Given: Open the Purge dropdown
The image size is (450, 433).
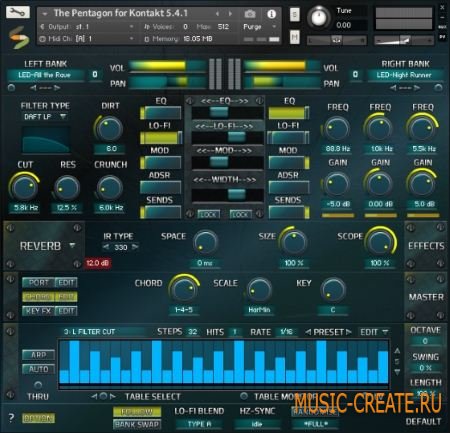Looking at the screenshot, I should click(260, 27).
